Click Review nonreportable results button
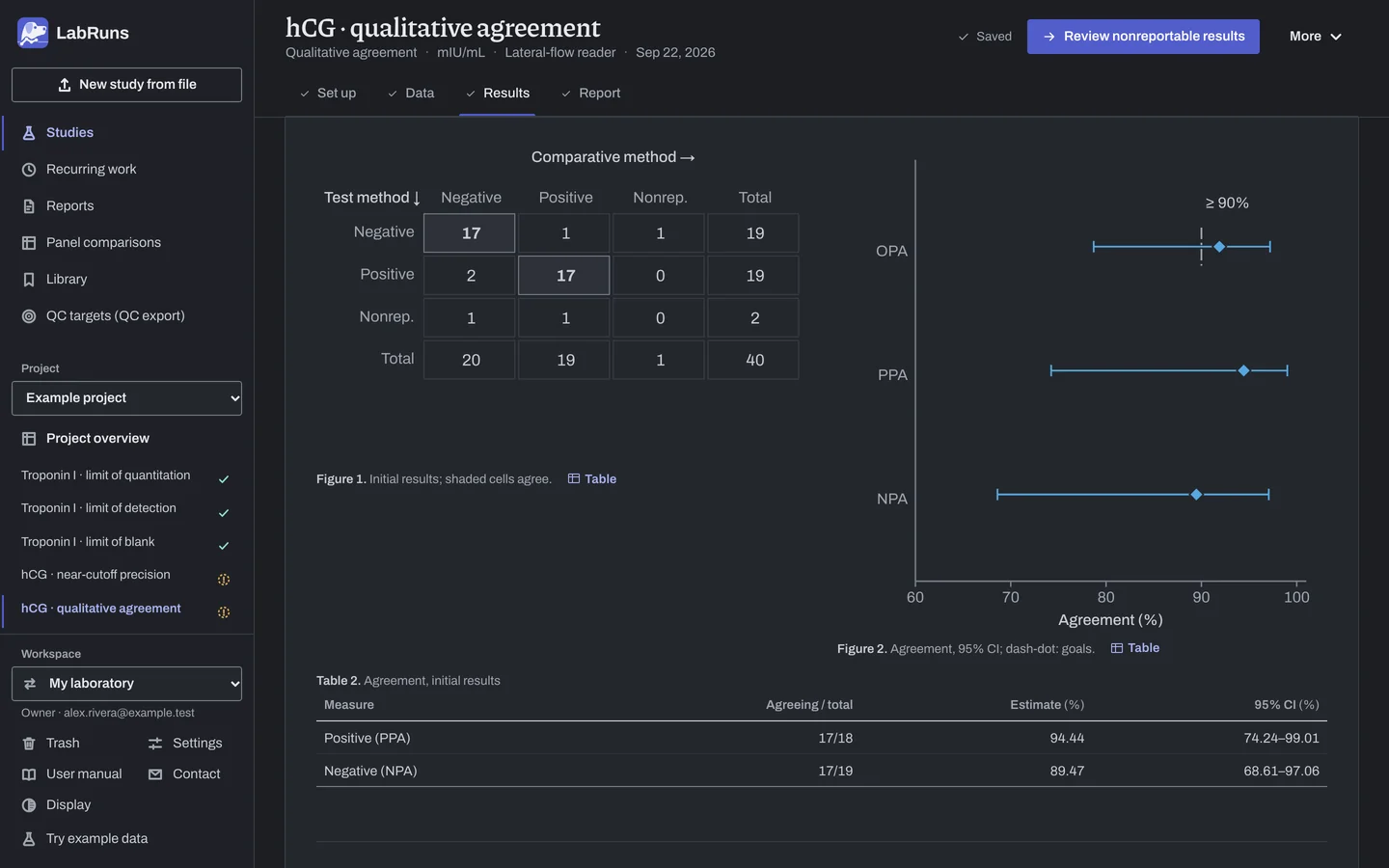Image resolution: width=1389 pixels, height=868 pixels. point(1143,37)
